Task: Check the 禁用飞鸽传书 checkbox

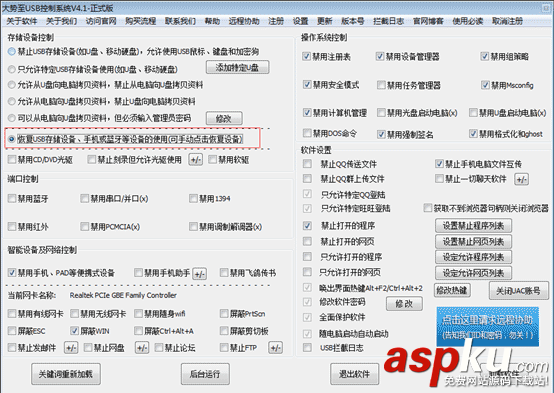Action: tap(224, 272)
